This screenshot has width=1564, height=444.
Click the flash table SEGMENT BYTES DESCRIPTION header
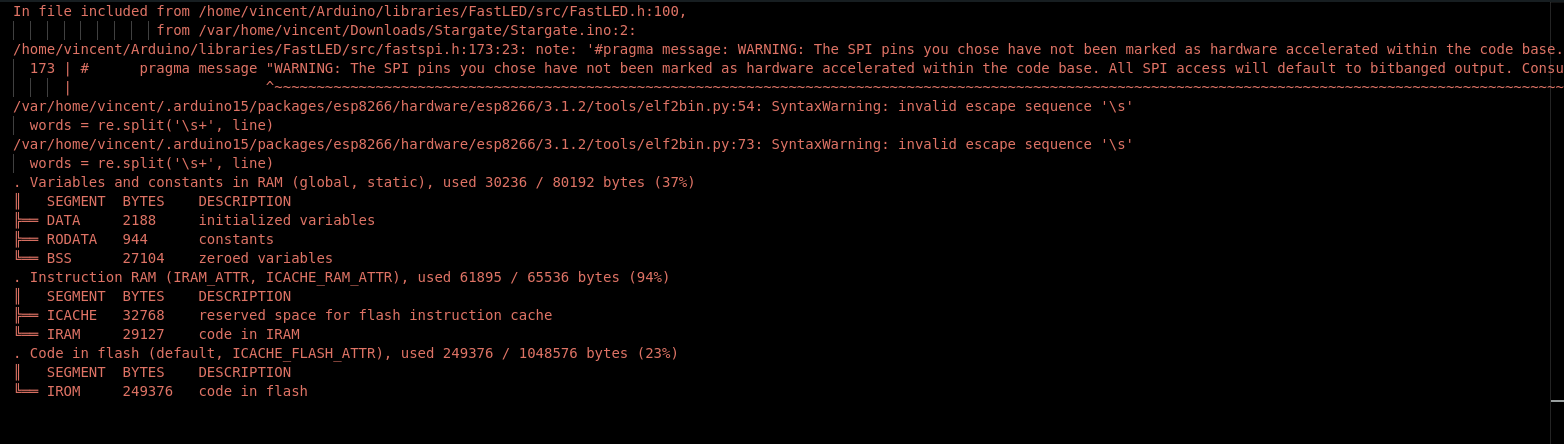click(x=168, y=372)
